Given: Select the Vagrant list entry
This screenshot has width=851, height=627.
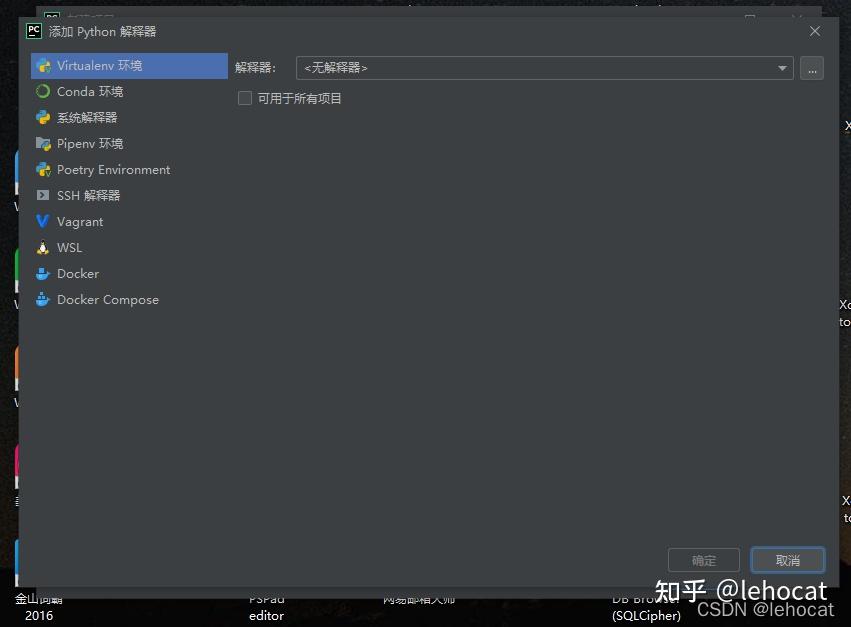Looking at the screenshot, I should click(x=129, y=221).
